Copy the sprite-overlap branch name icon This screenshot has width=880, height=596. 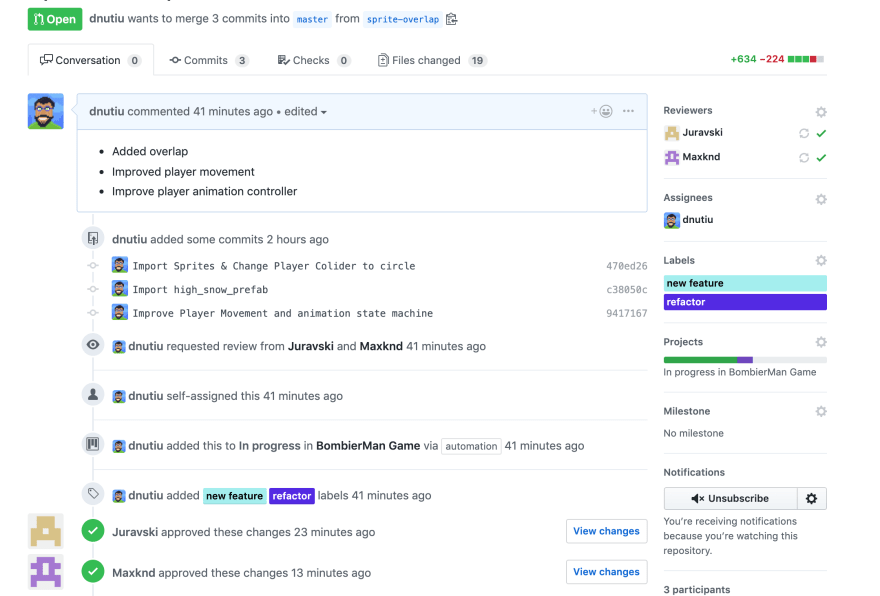(451, 19)
